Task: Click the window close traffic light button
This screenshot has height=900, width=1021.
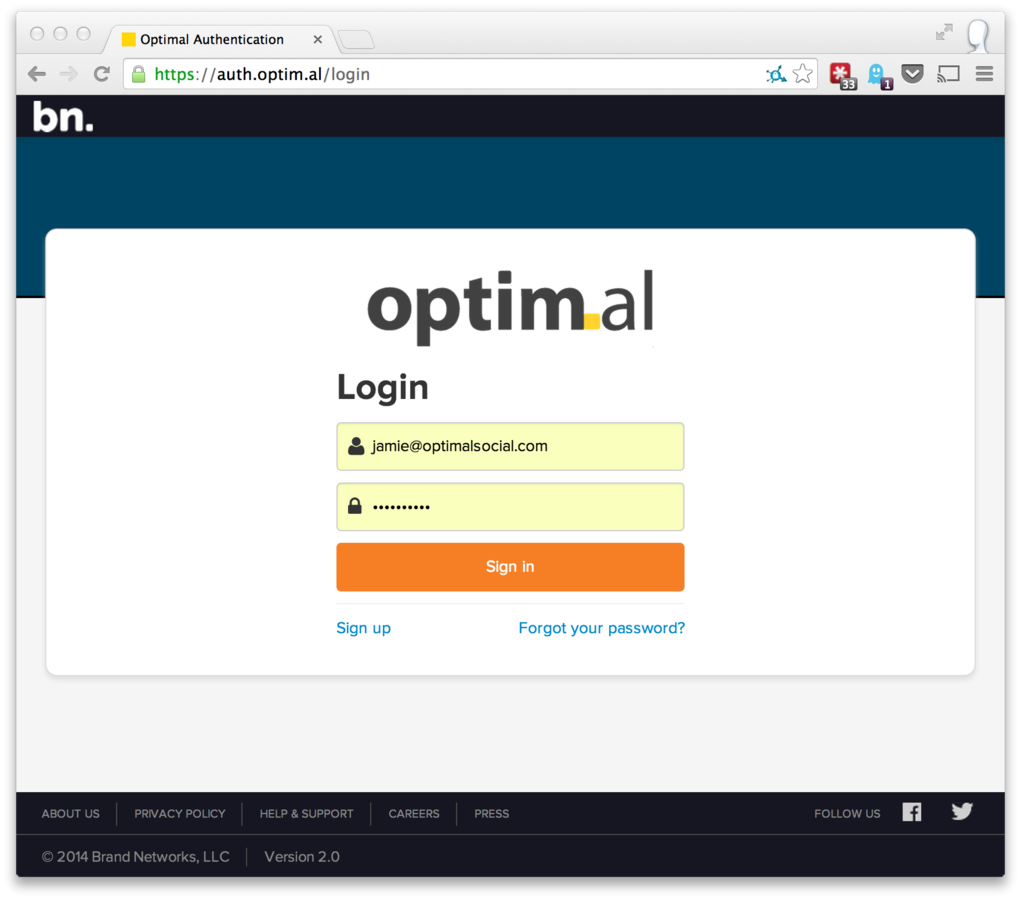Action: tap(37, 33)
